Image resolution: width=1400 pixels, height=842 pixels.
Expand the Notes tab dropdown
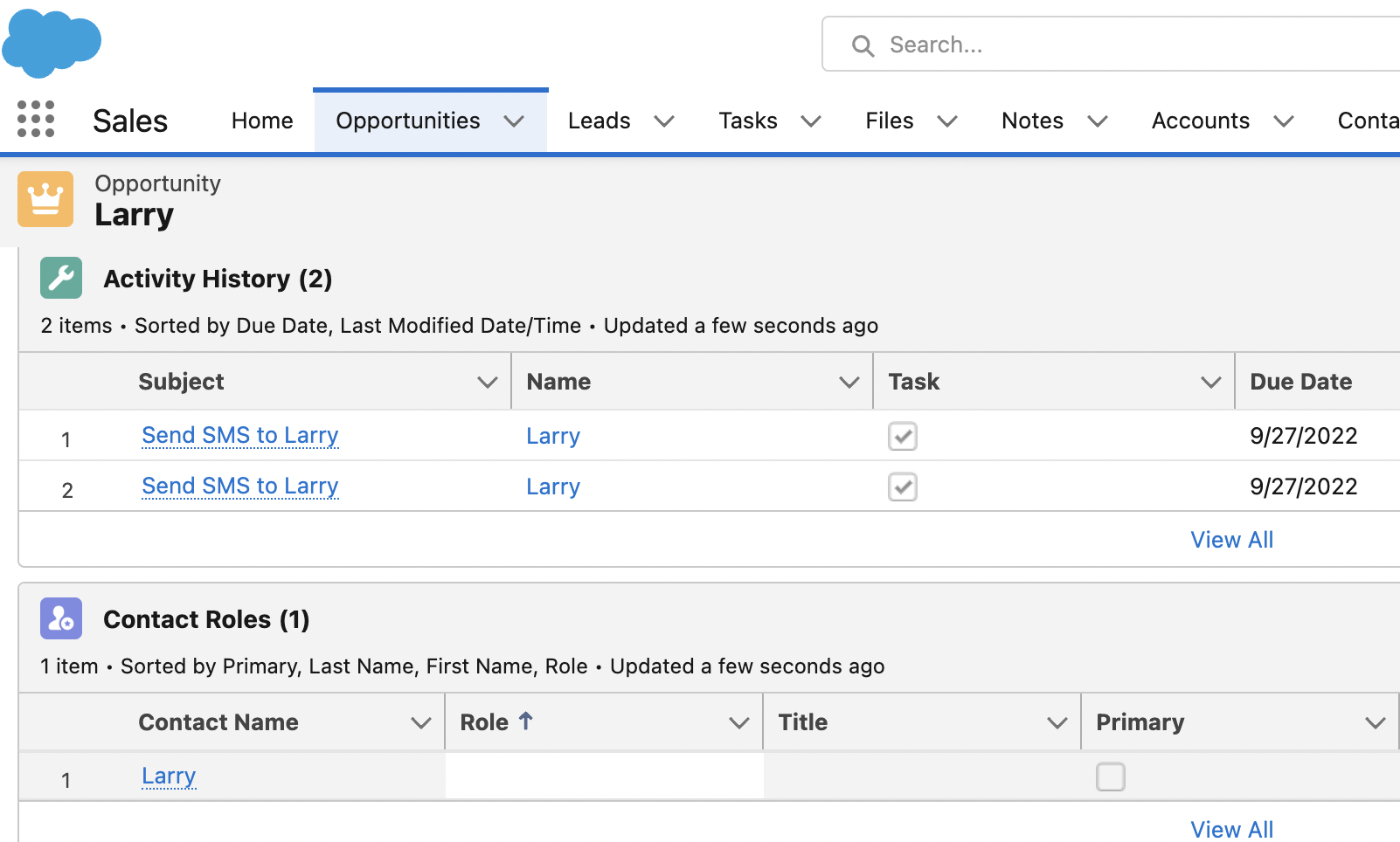coord(1098,121)
